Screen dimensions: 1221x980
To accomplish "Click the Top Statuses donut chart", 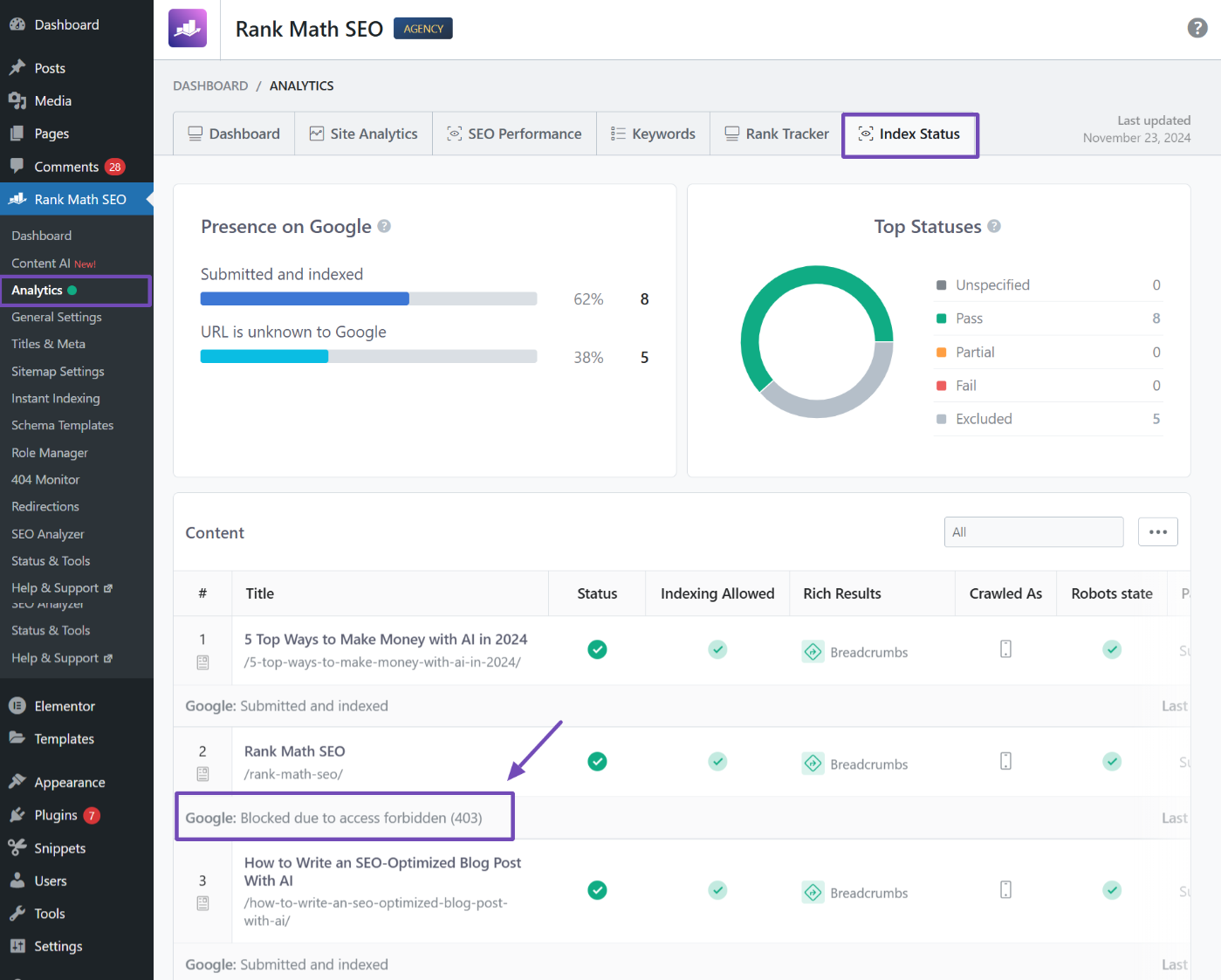I will (817, 341).
